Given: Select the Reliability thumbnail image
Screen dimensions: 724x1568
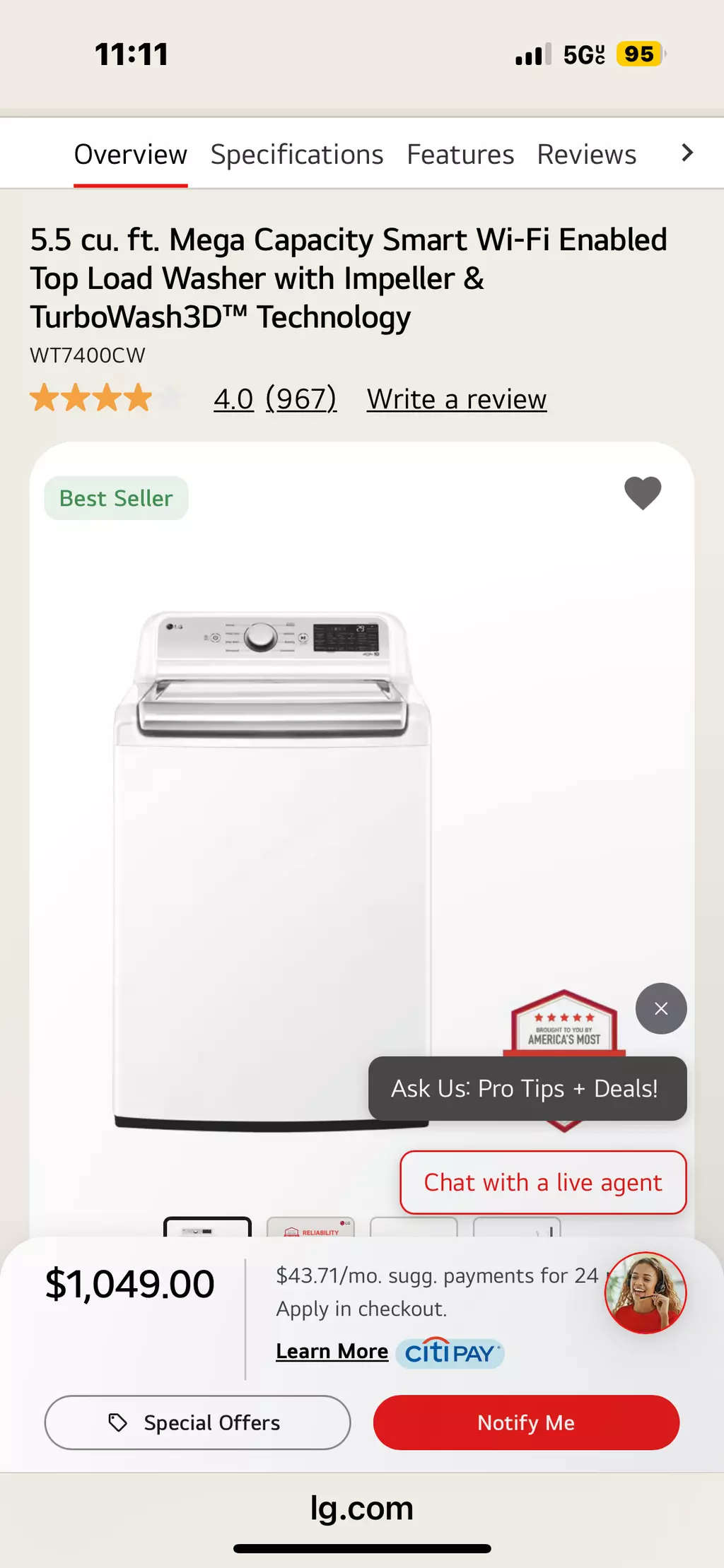Looking at the screenshot, I should (310, 1227).
